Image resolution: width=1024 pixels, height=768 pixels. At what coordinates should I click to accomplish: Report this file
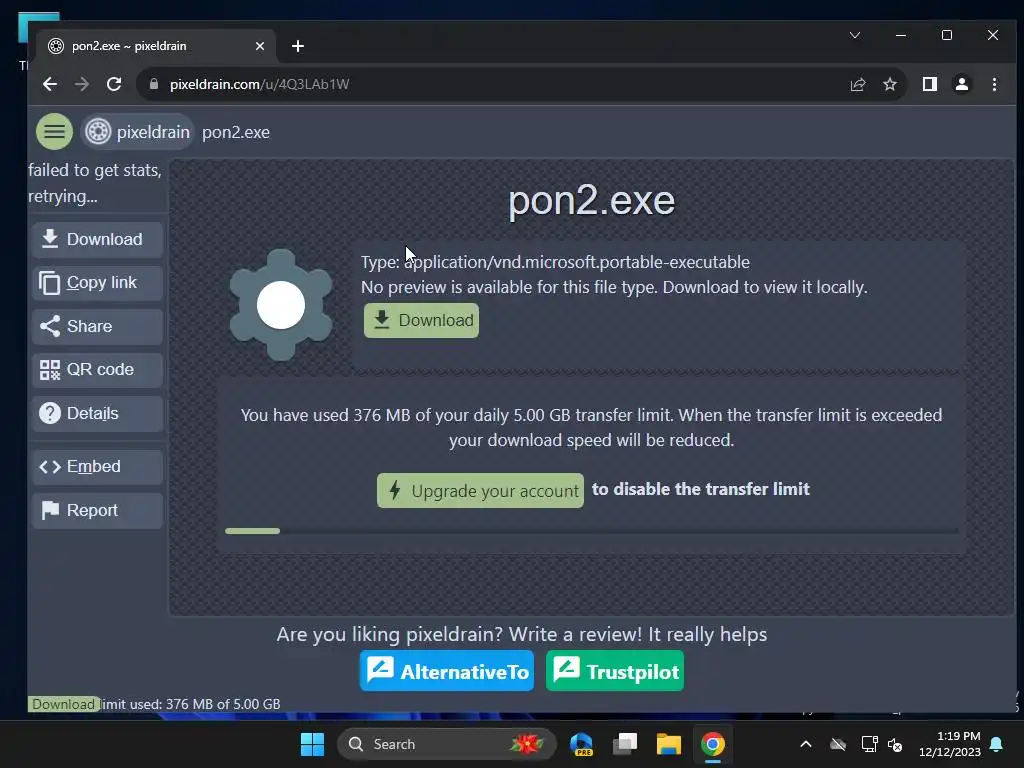[97, 510]
